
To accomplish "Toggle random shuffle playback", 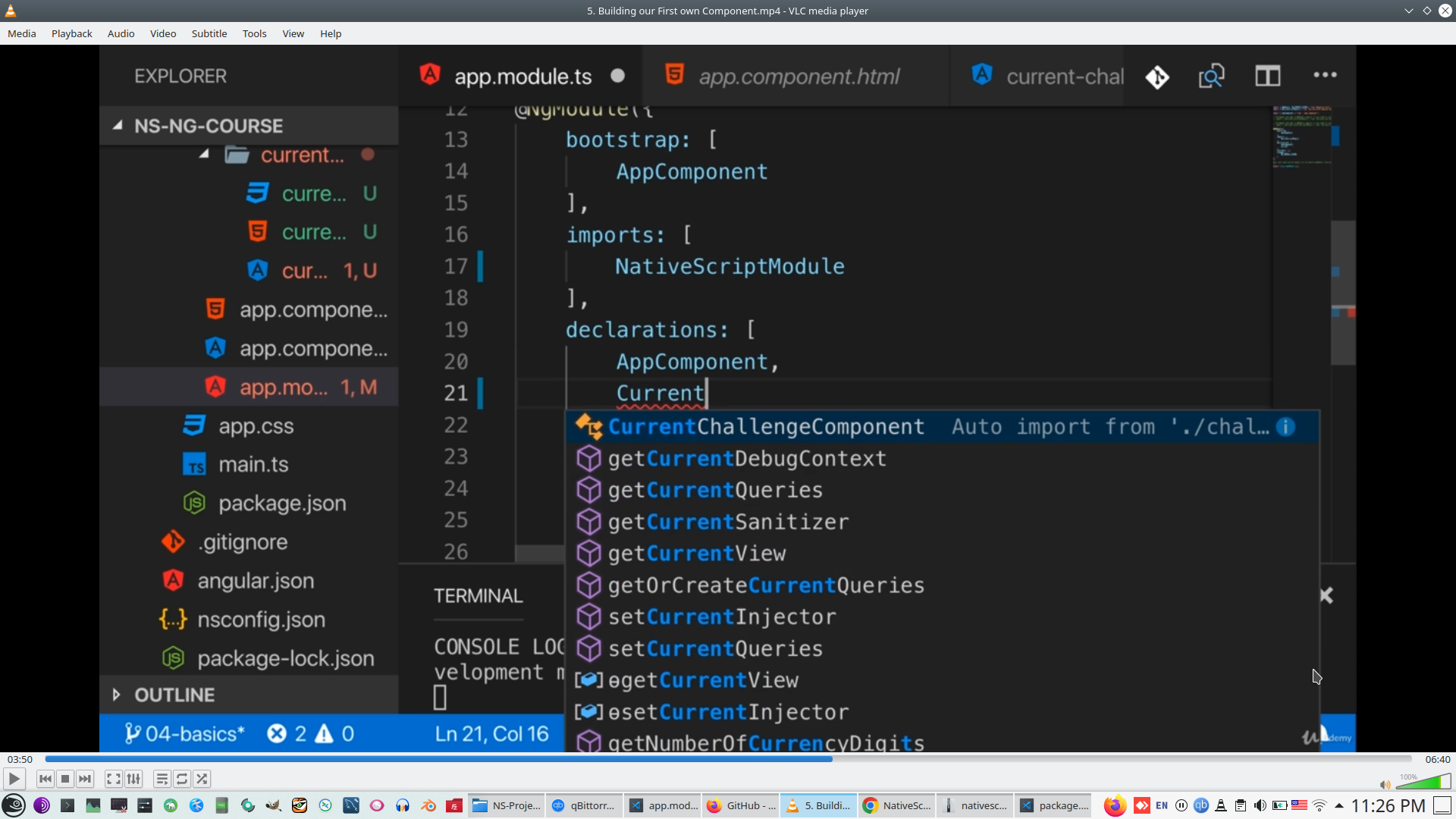I will tap(202, 779).
